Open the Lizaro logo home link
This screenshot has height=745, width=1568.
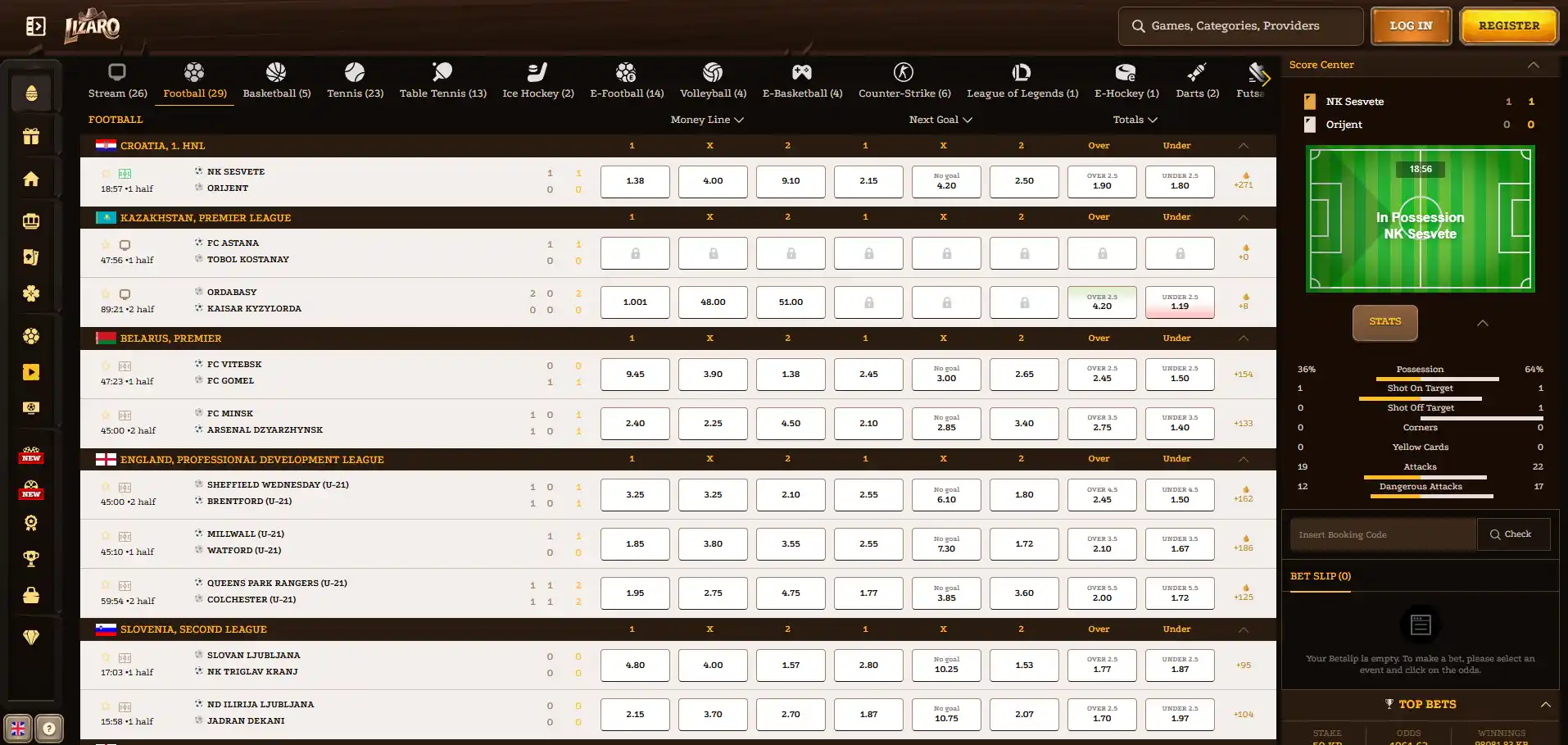pyautogui.click(x=93, y=26)
